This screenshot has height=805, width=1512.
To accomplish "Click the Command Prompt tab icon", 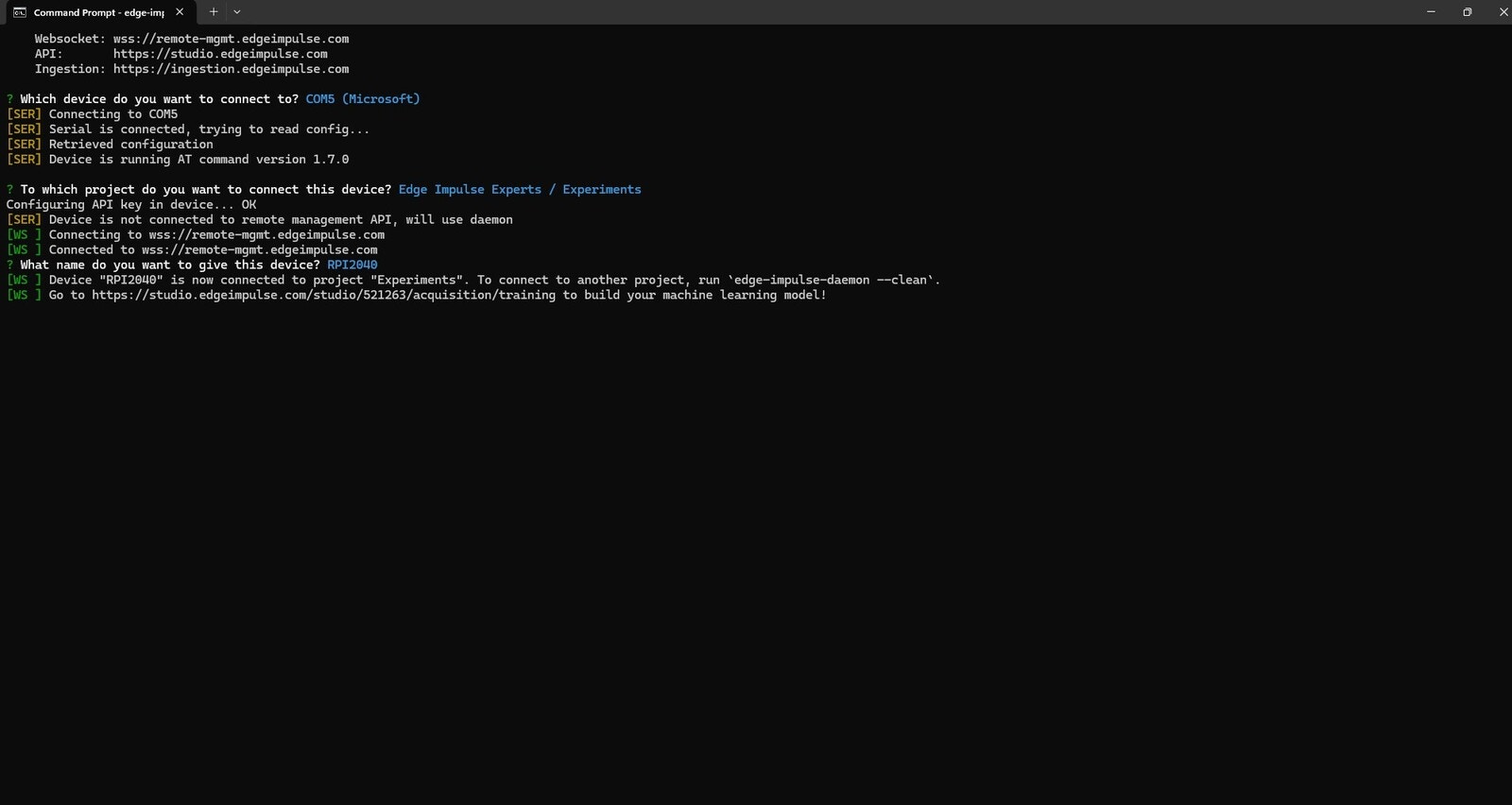I will [x=20, y=12].
